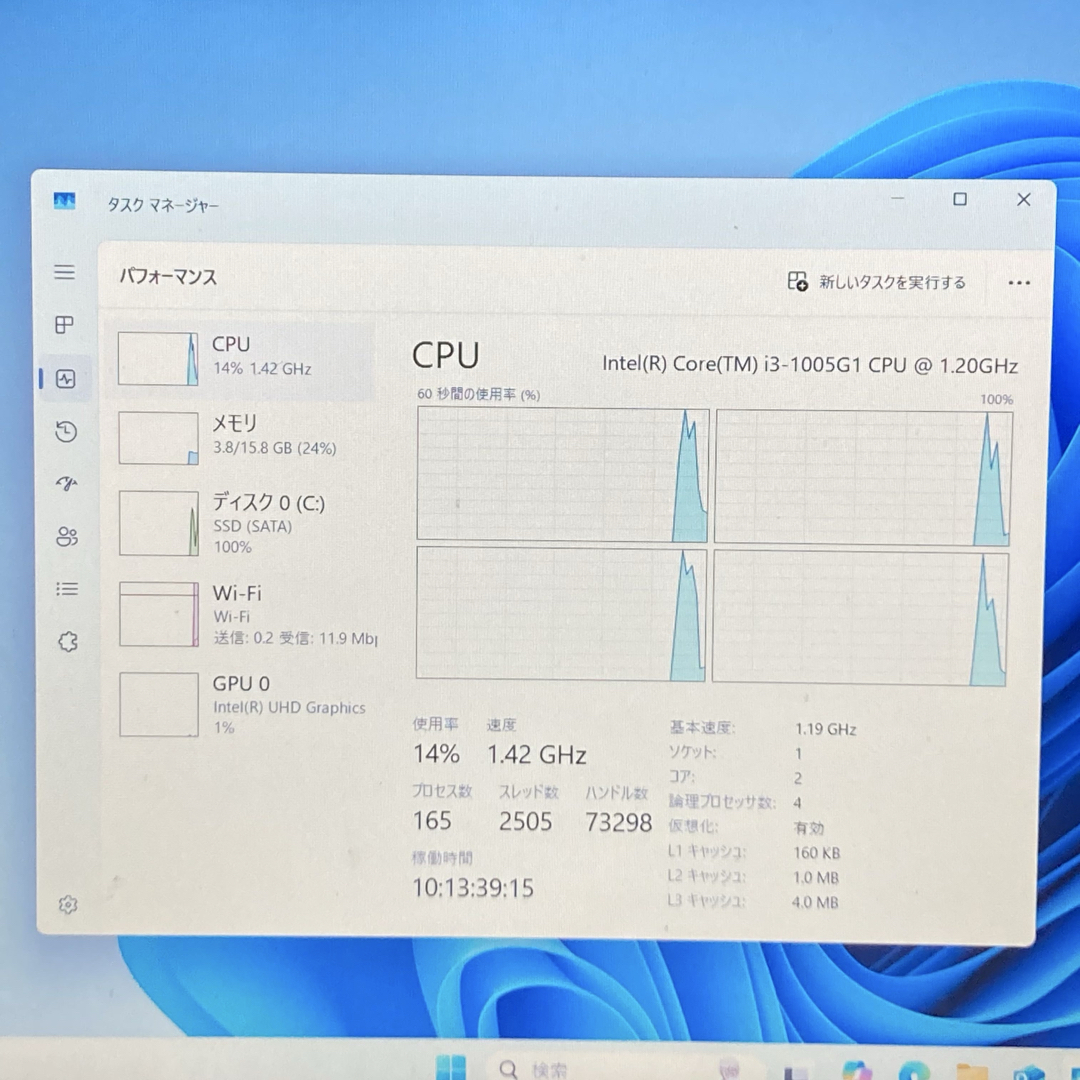Click the 14% utilization value
1080x1080 pixels.
click(436, 754)
